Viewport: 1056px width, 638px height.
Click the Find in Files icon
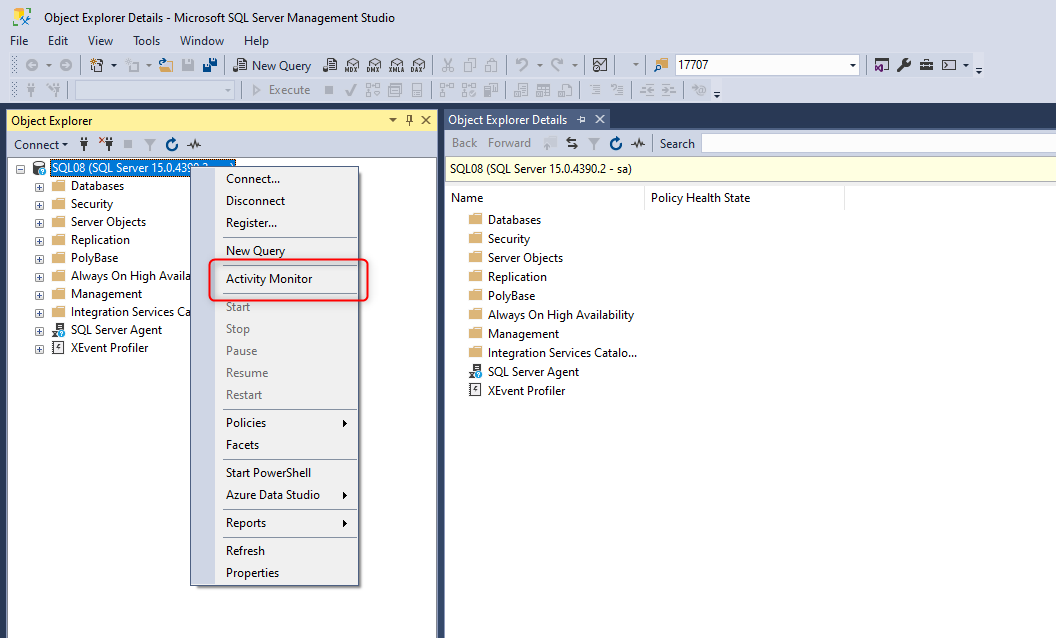[x=661, y=65]
